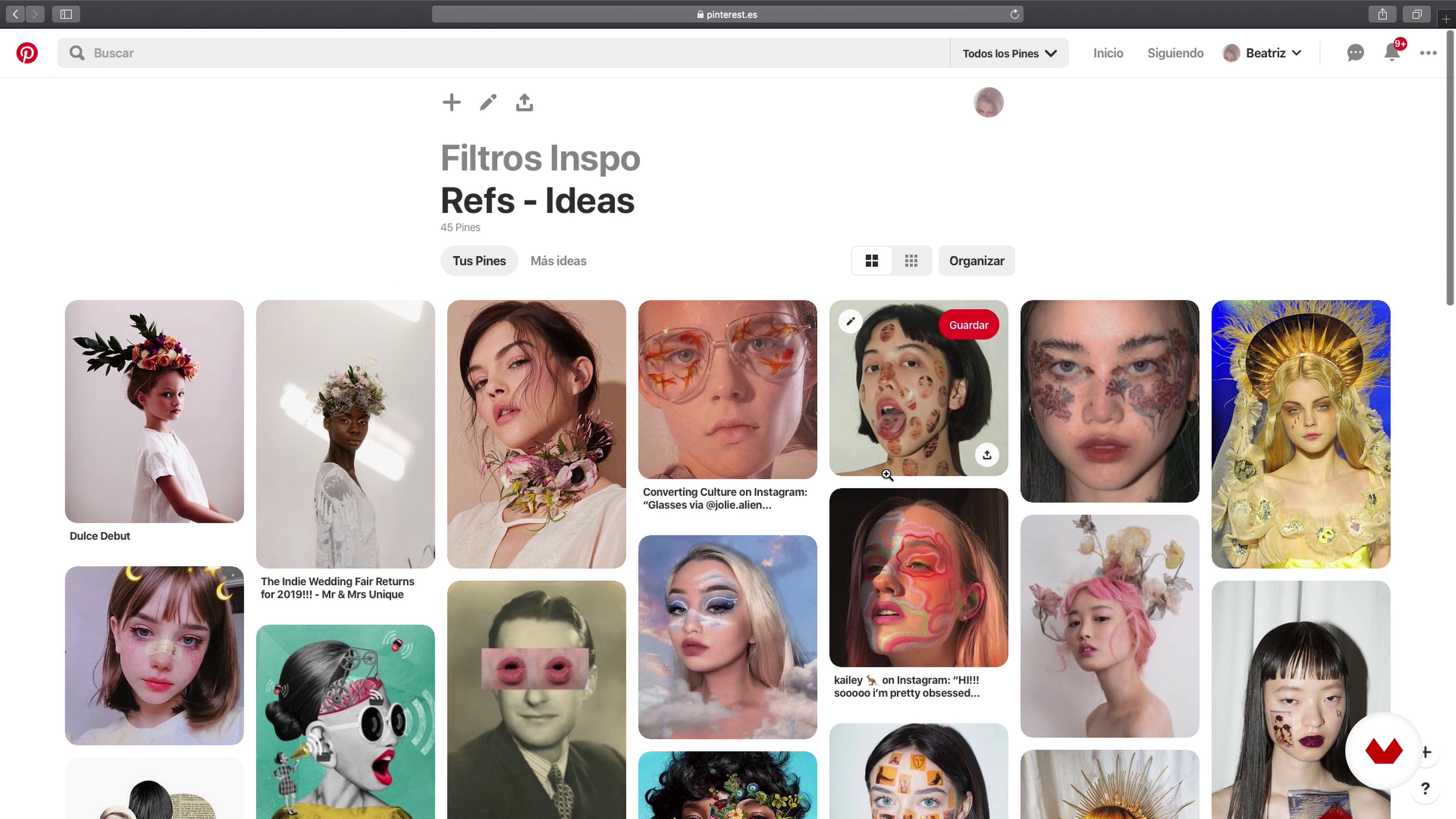1456x819 pixels.
Task: Select the Tus Pines tab
Action: pyautogui.click(x=479, y=261)
